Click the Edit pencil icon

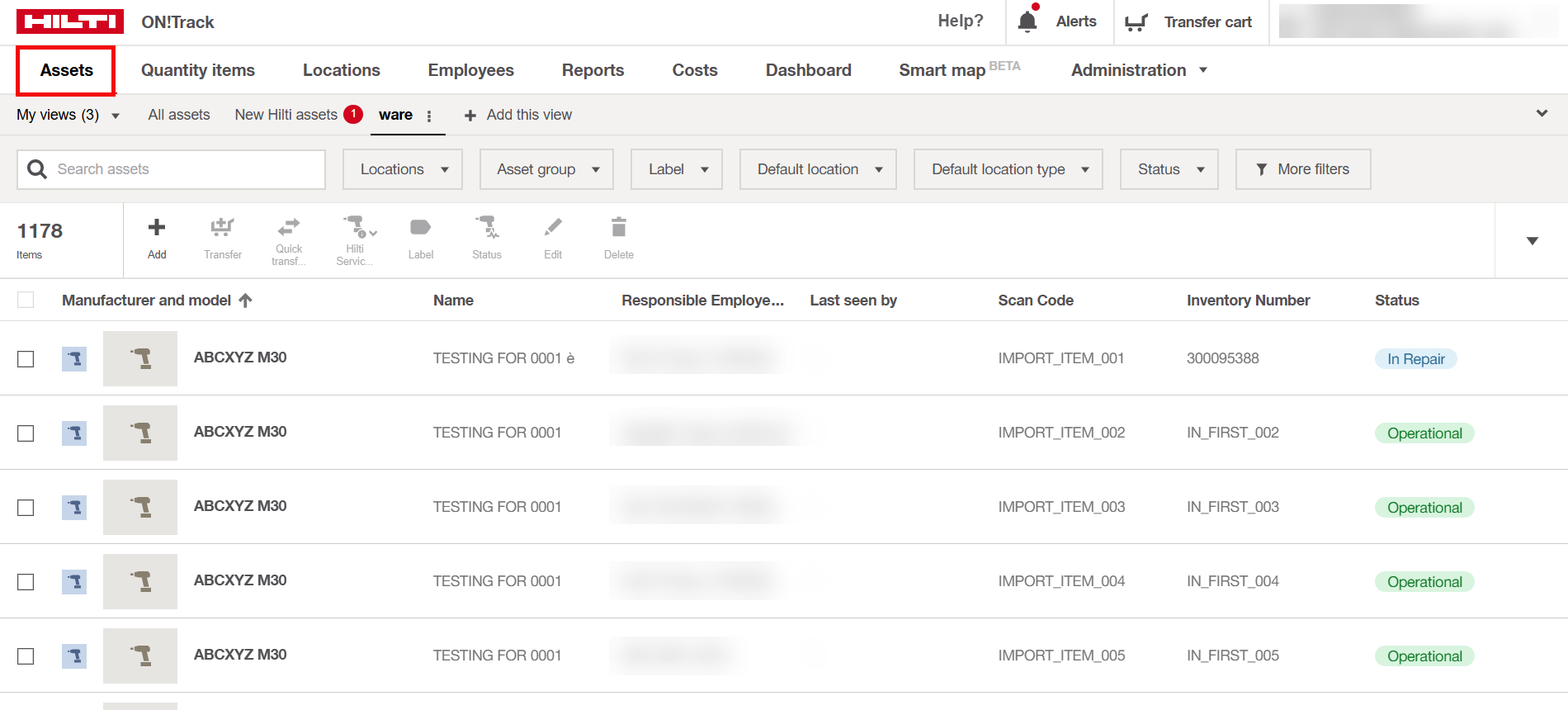point(553,228)
